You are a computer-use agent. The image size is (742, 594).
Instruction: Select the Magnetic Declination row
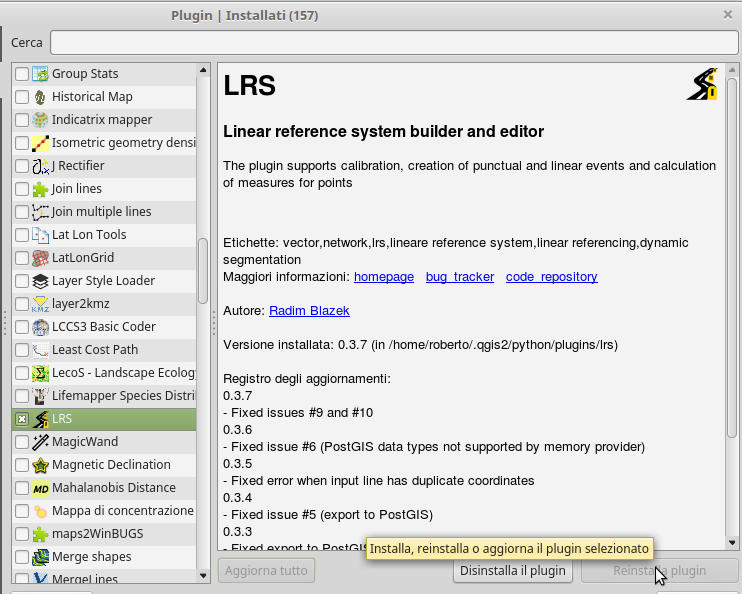(104, 465)
